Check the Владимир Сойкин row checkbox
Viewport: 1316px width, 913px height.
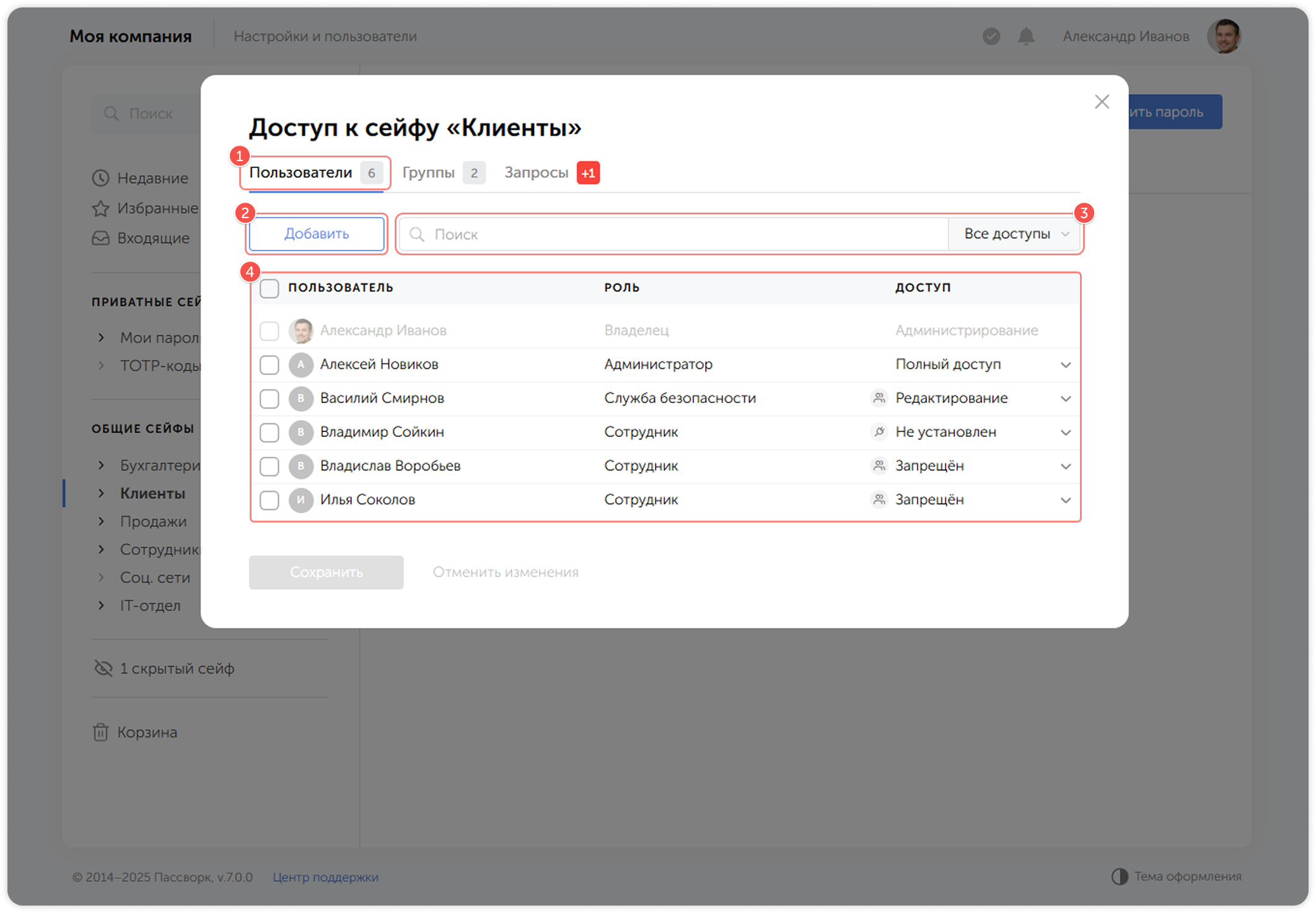point(269,433)
